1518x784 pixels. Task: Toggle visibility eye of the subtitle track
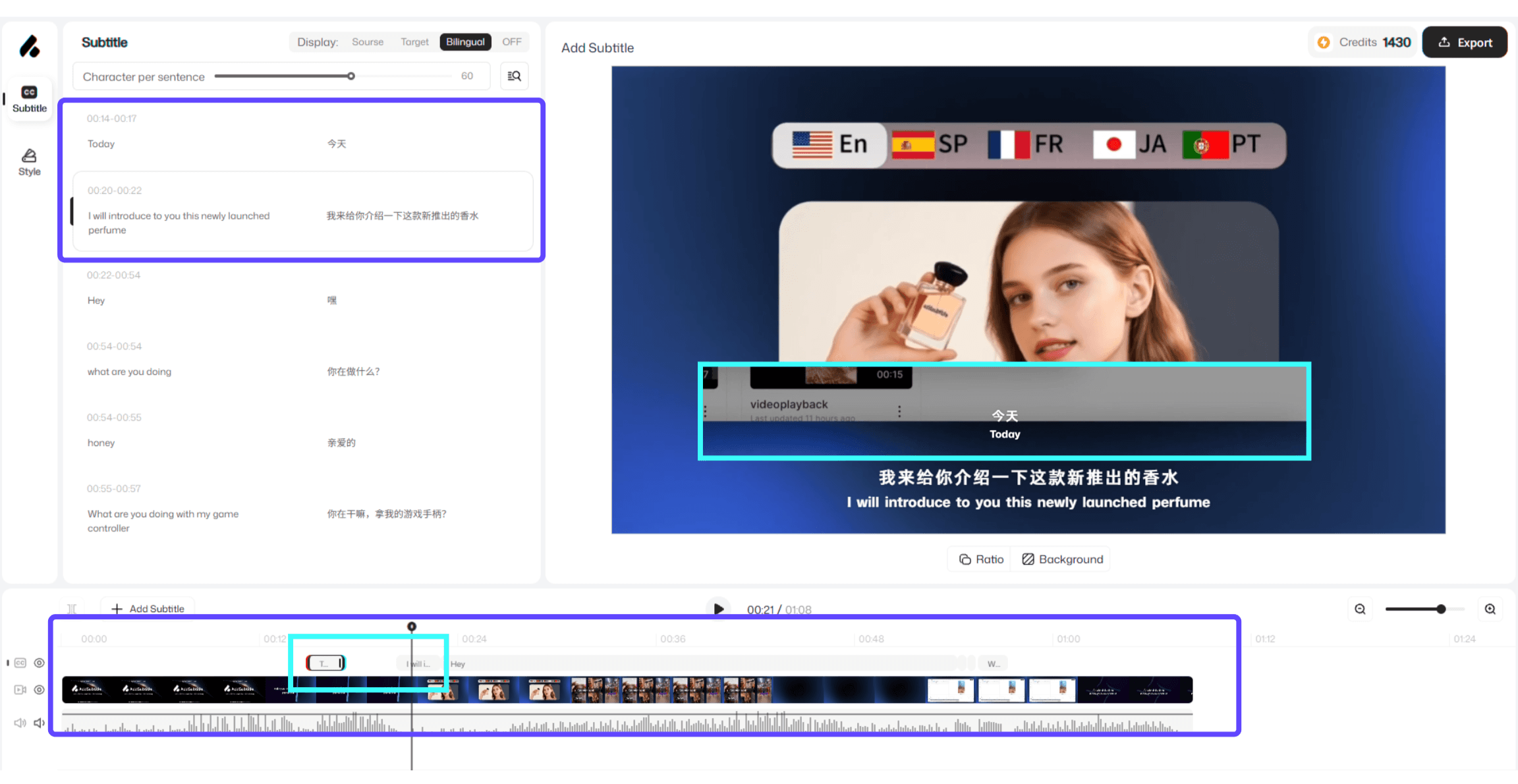(x=40, y=663)
